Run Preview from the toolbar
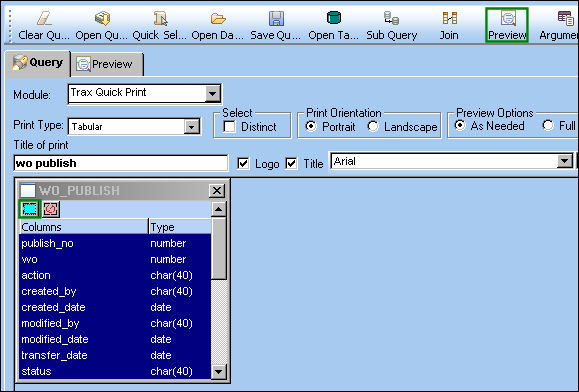 pyautogui.click(x=507, y=25)
